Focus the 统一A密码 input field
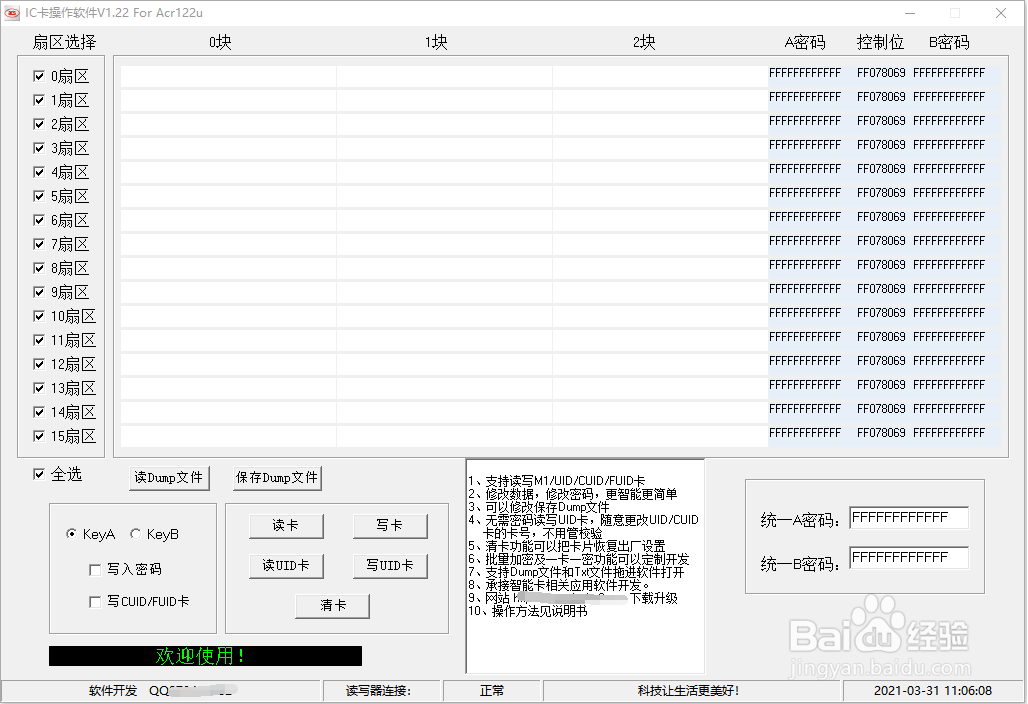Viewport: 1028px width, 704px height. click(x=909, y=518)
